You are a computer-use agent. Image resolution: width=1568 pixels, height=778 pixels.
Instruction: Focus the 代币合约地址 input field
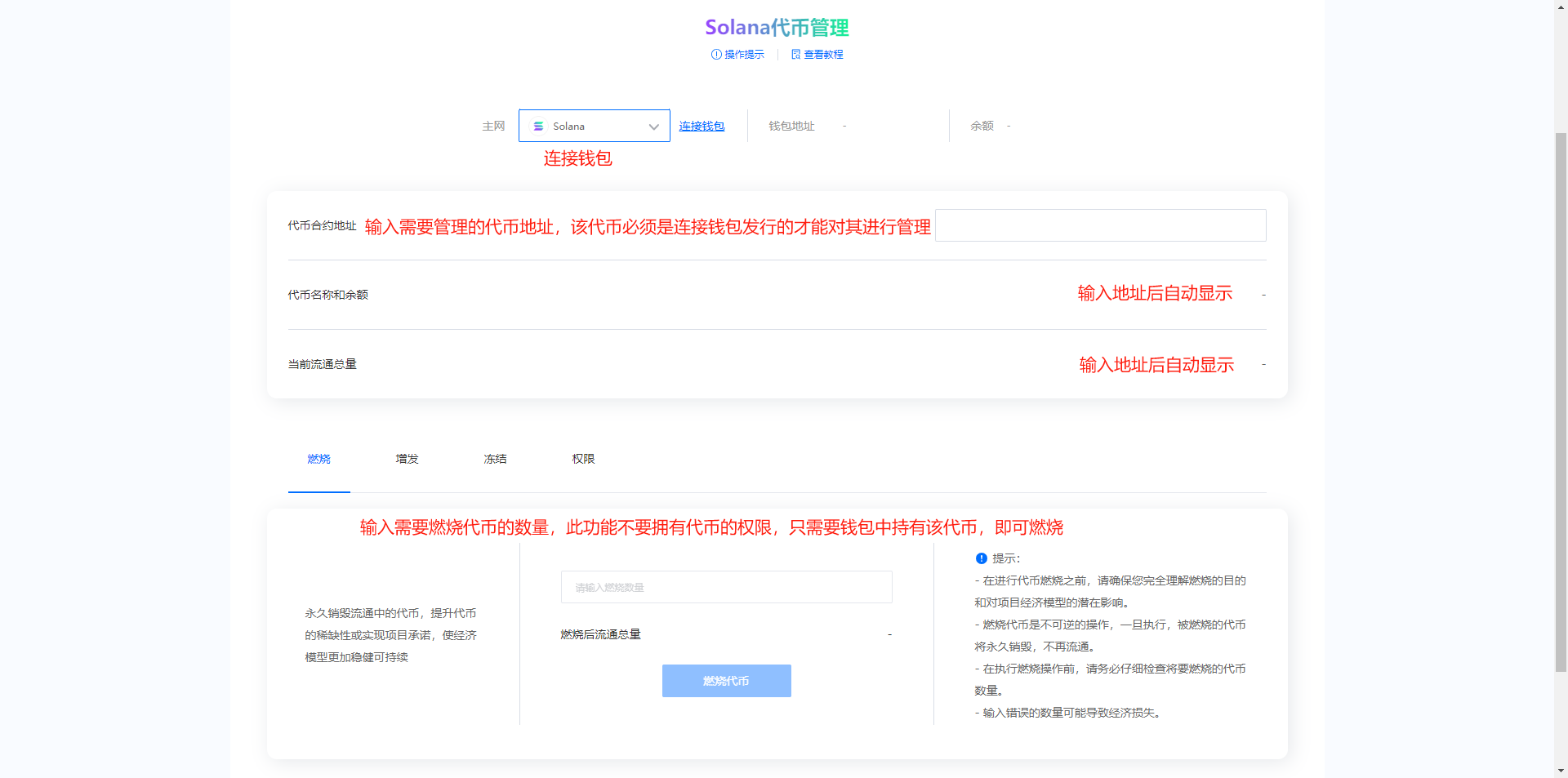[1100, 225]
